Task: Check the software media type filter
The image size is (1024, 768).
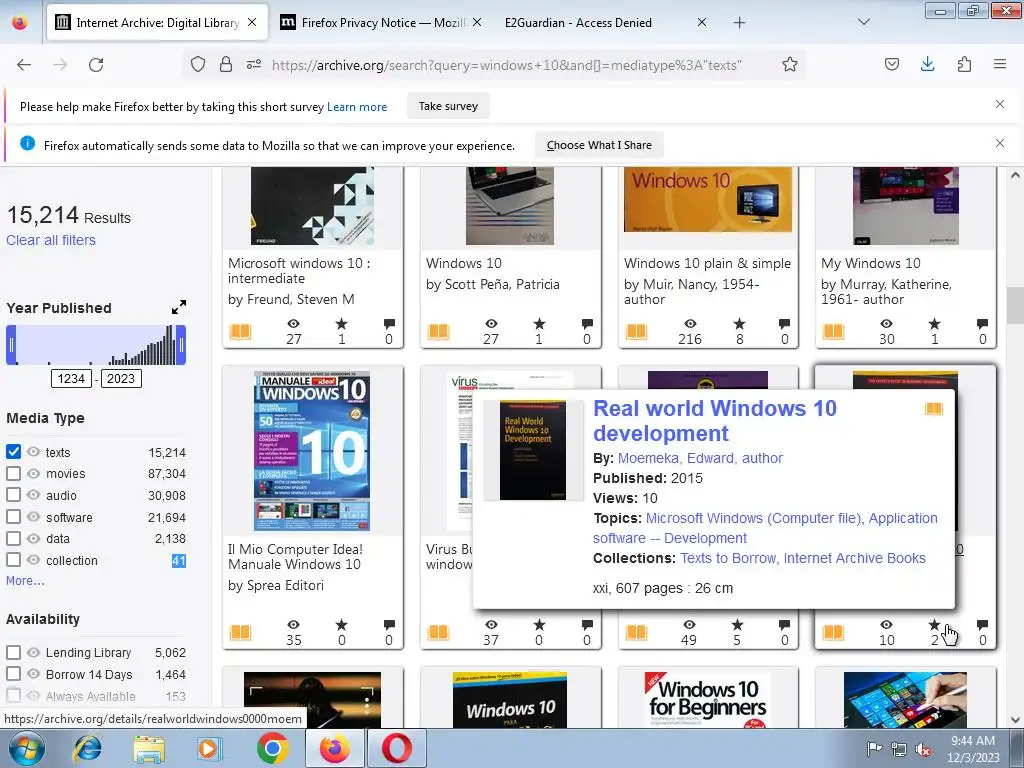Action: click(14, 517)
